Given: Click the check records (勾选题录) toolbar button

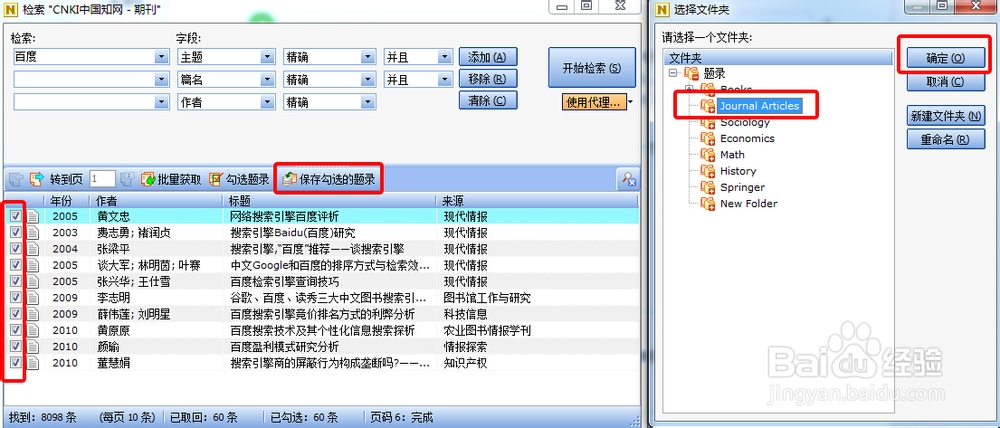Looking at the screenshot, I should point(239,179).
